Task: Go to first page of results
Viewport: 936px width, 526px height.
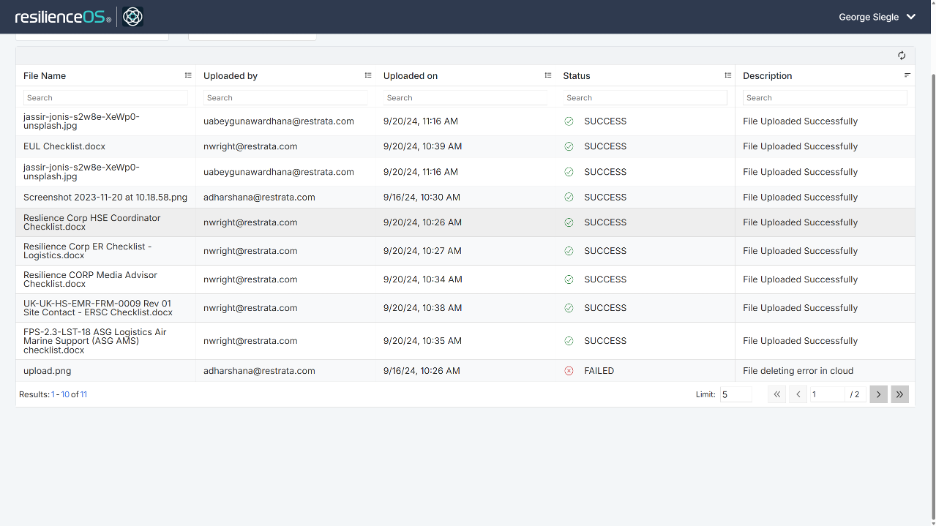Action: click(x=777, y=394)
